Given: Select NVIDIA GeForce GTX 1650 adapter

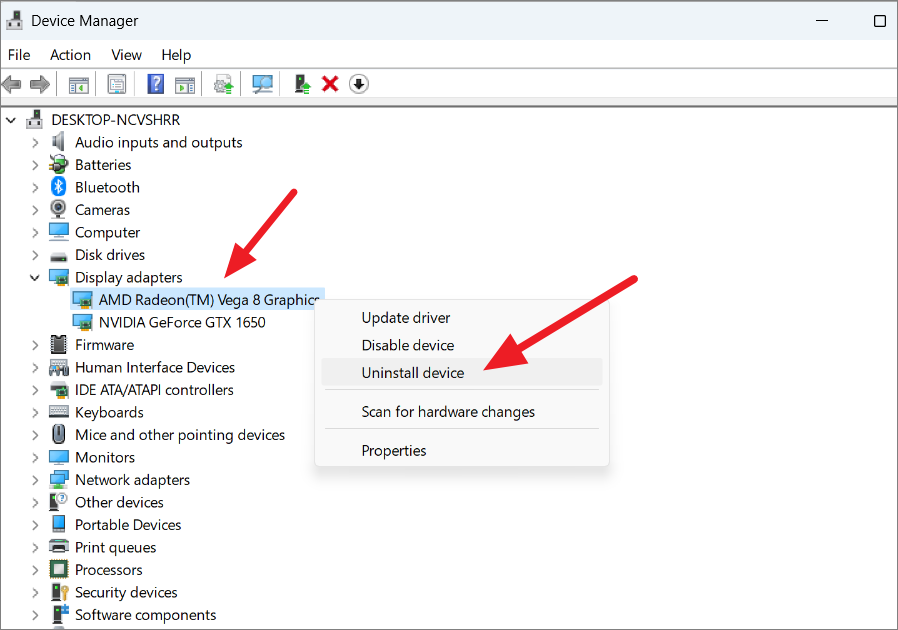Looking at the screenshot, I should [x=182, y=322].
